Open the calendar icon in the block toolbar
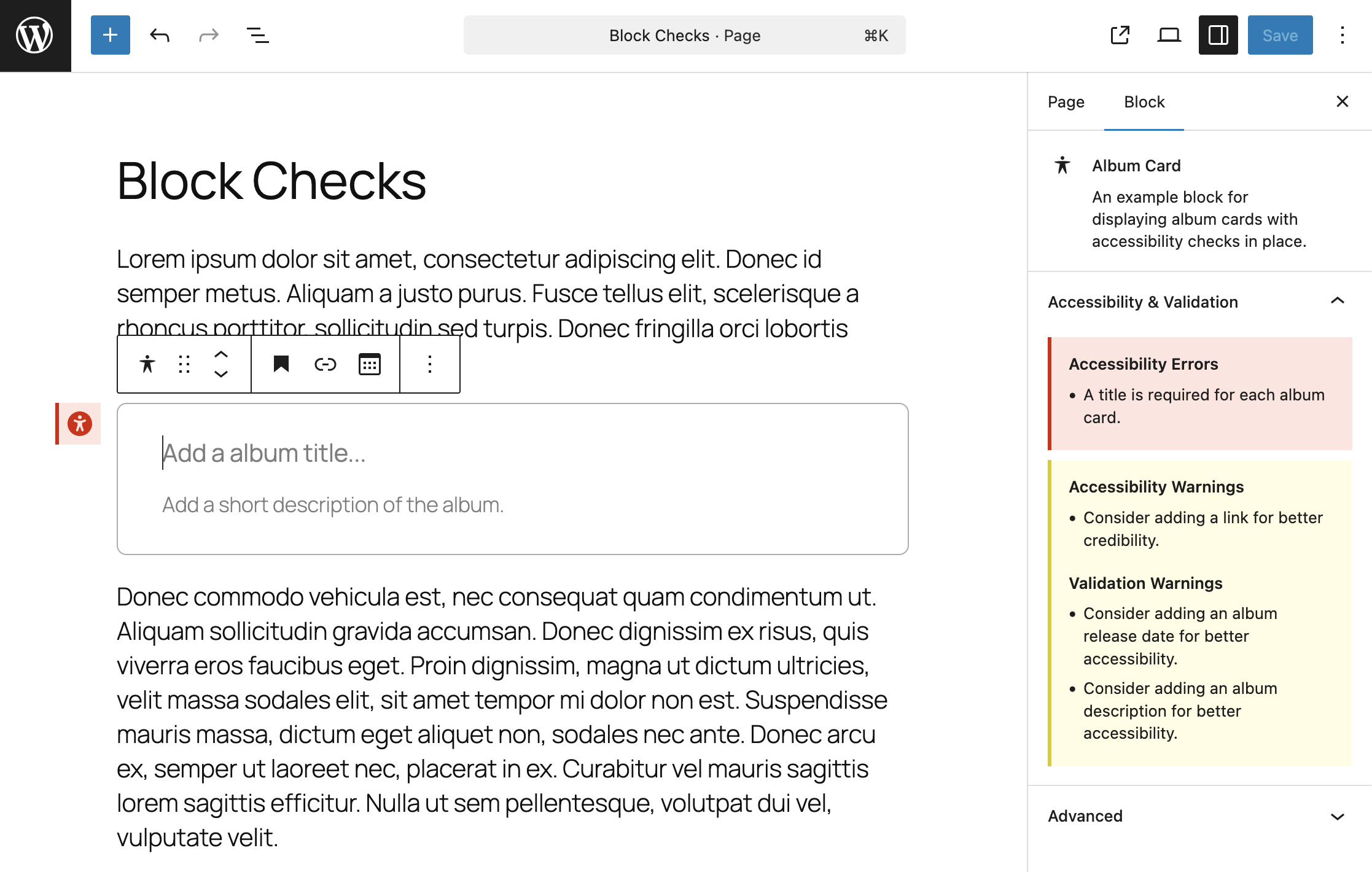Screen dimensions: 1372x872 (369, 364)
